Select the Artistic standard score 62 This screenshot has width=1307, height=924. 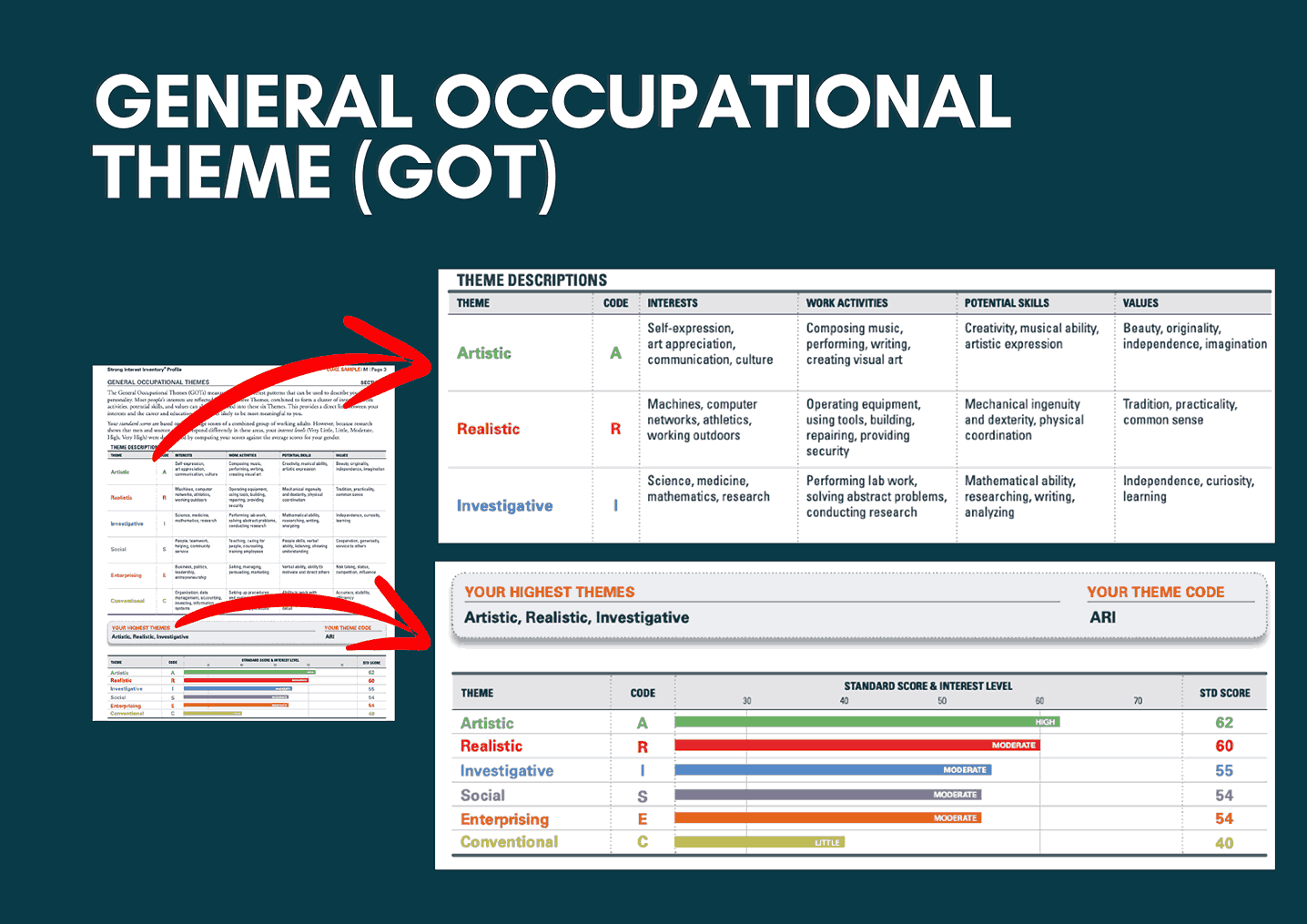[1224, 723]
